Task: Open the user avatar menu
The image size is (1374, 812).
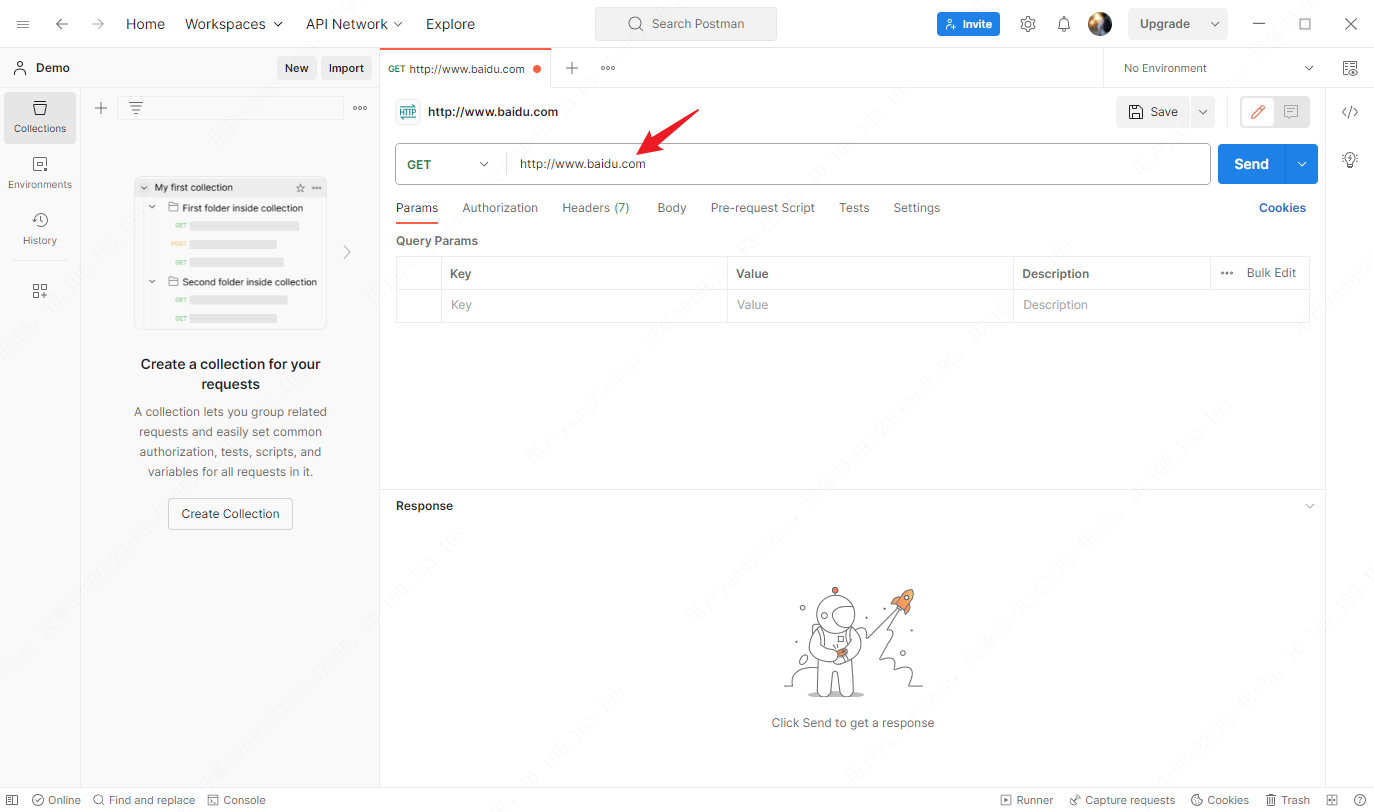Action: click(x=1100, y=24)
